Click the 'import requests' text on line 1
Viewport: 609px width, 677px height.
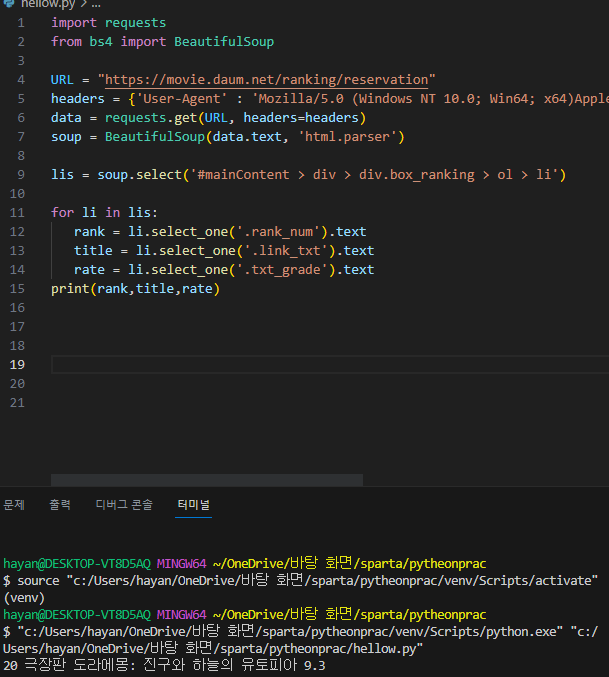pos(108,23)
